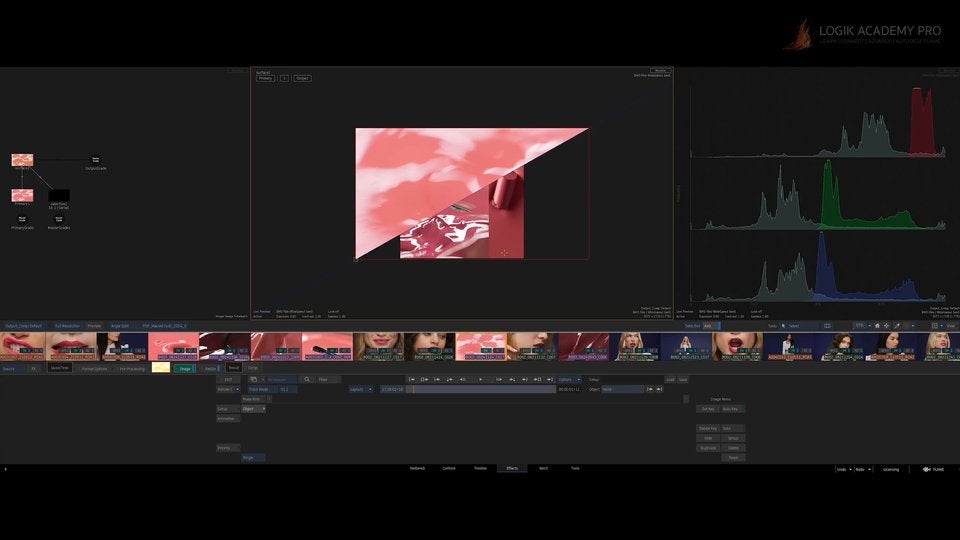This screenshot has height=540, width=960.
Task: Toggle the Image button in green
Action: point(184,369)
